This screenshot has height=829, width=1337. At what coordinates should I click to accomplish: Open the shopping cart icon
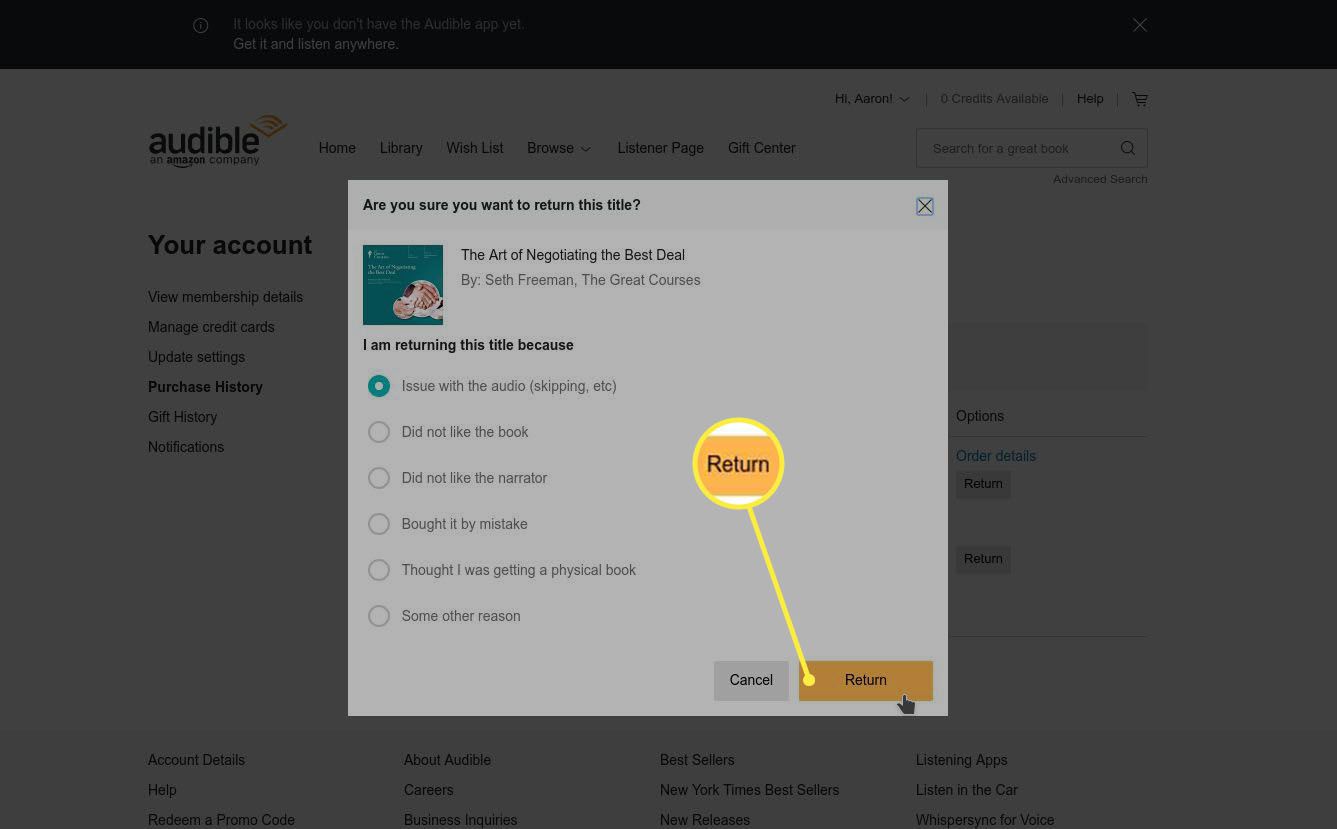(x=1140, y=99)
